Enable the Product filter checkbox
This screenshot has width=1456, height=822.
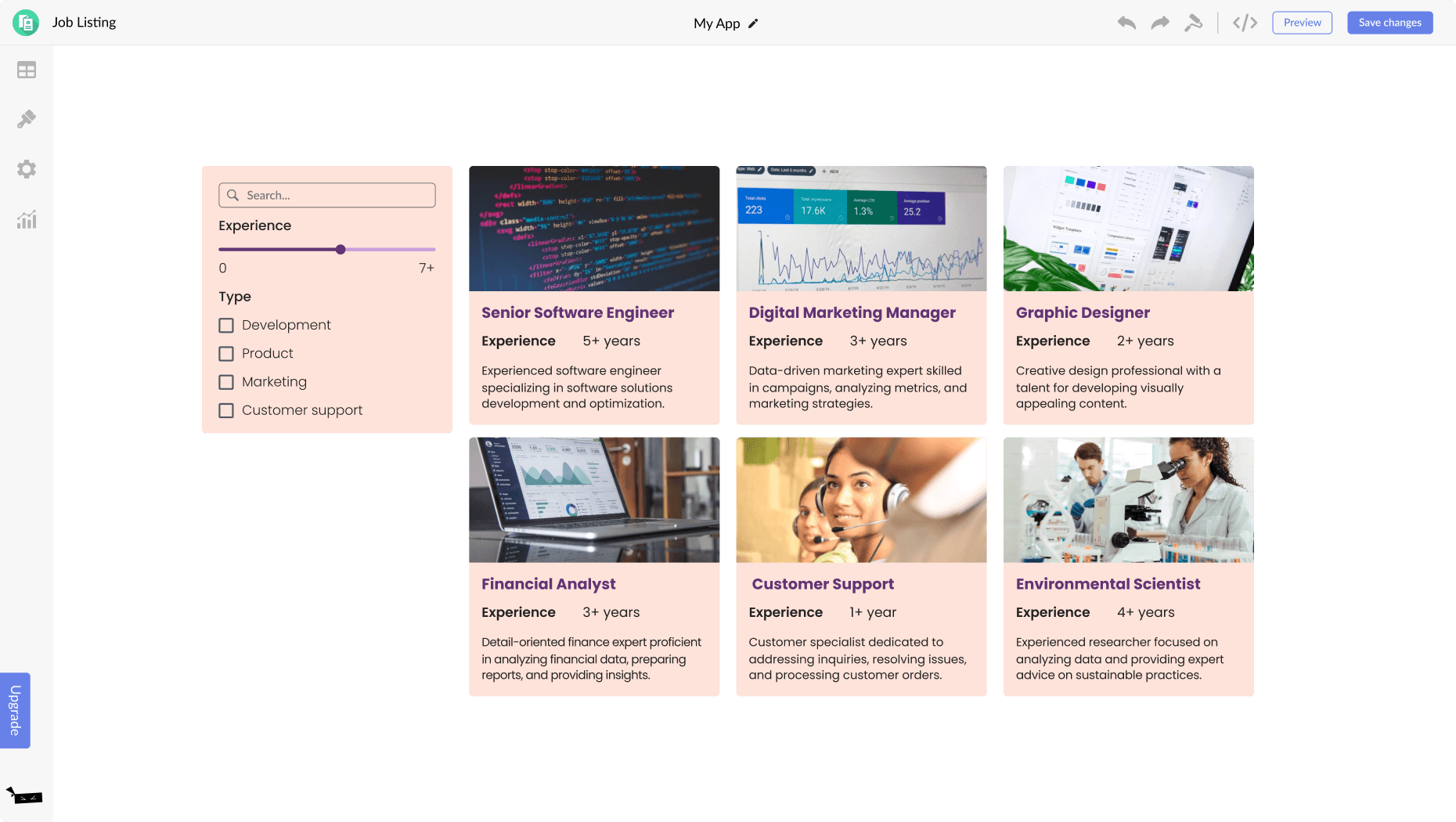point(226,354)
